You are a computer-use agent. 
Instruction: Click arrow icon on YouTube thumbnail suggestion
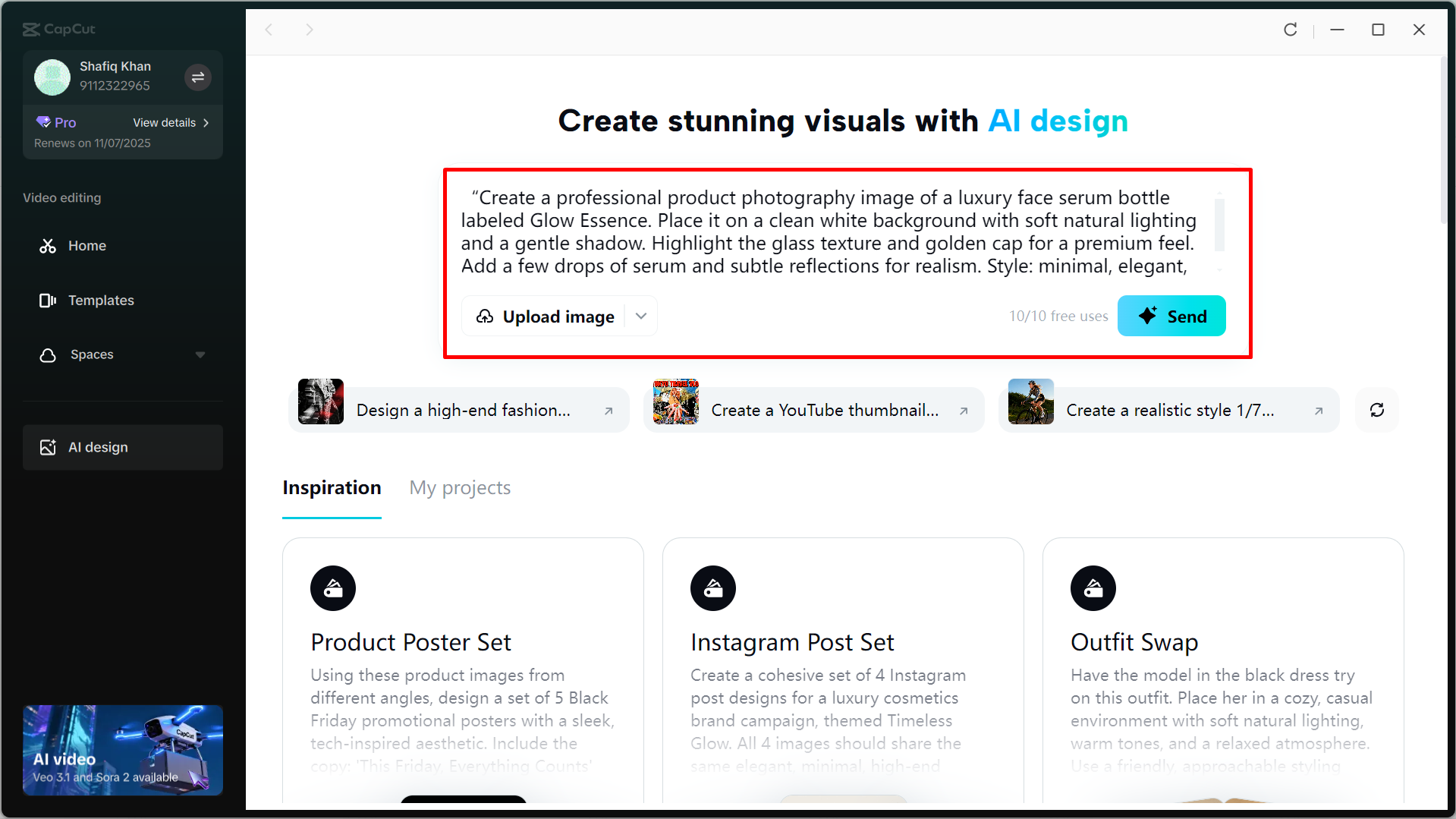(x=964, y=411)
